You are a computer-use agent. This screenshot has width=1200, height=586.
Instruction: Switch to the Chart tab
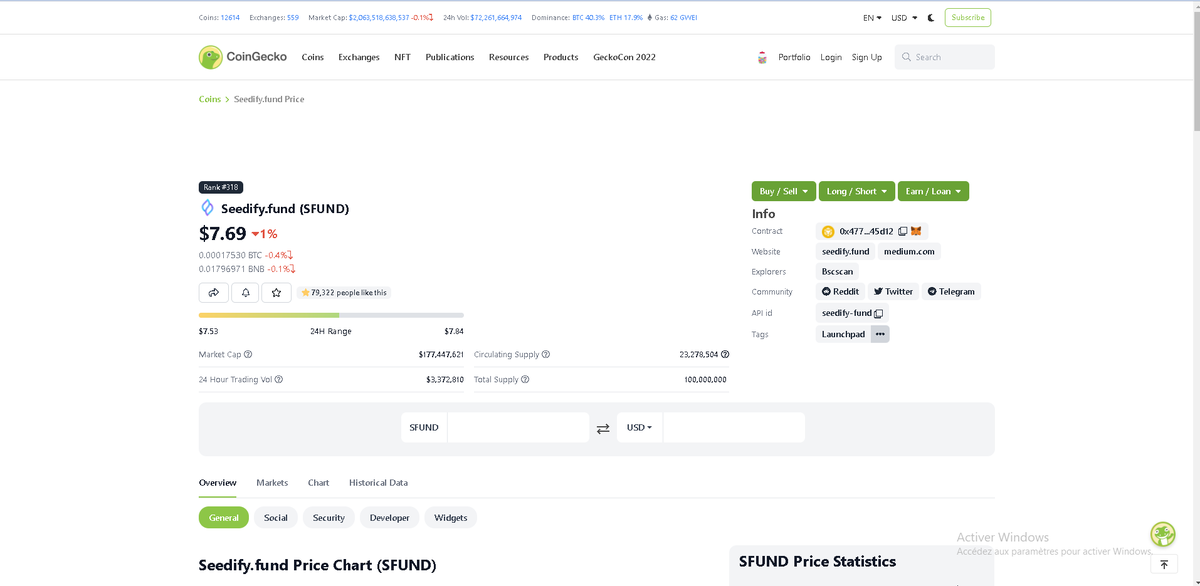[318, 482]
